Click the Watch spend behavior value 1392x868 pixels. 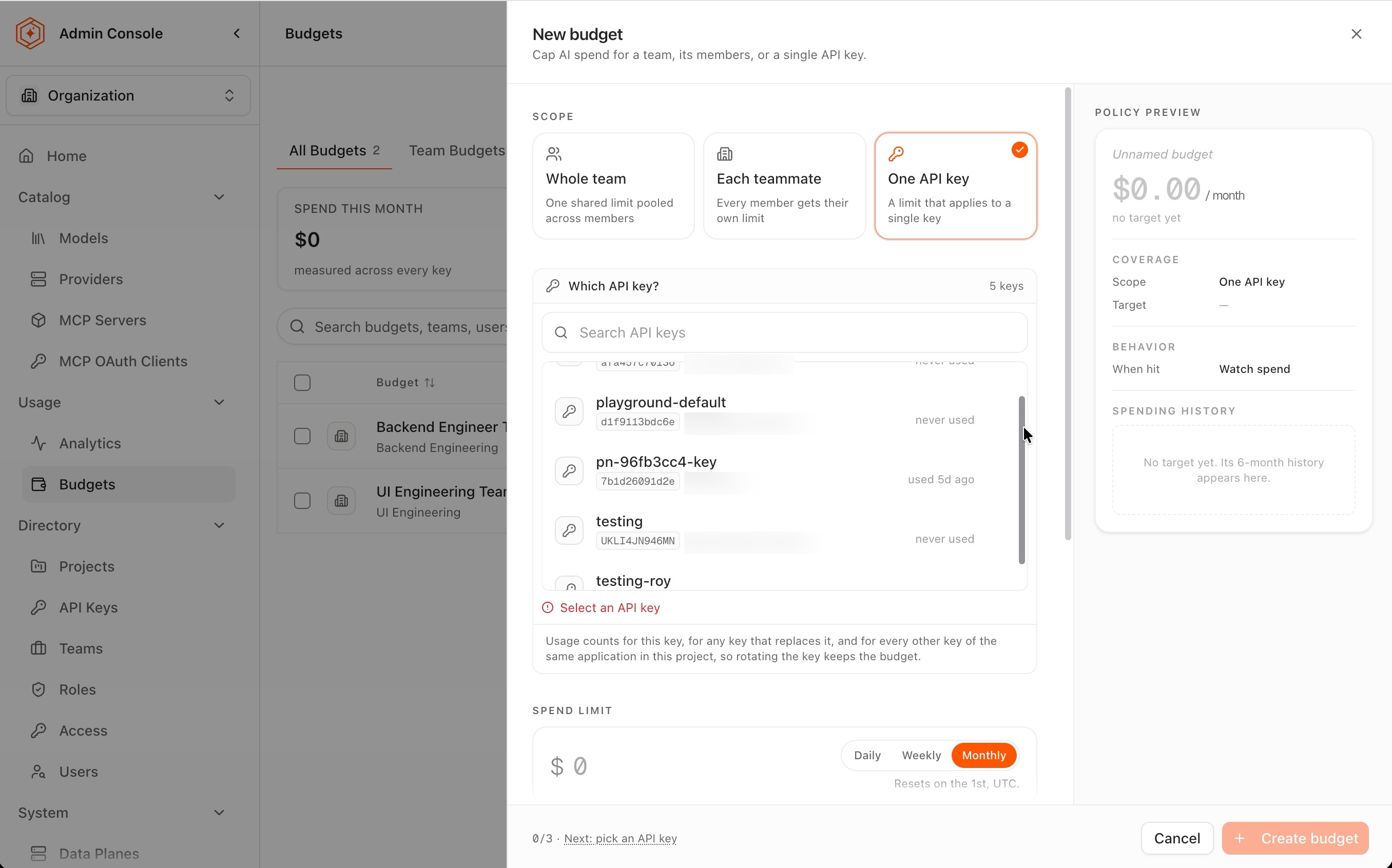(1254, 369)
